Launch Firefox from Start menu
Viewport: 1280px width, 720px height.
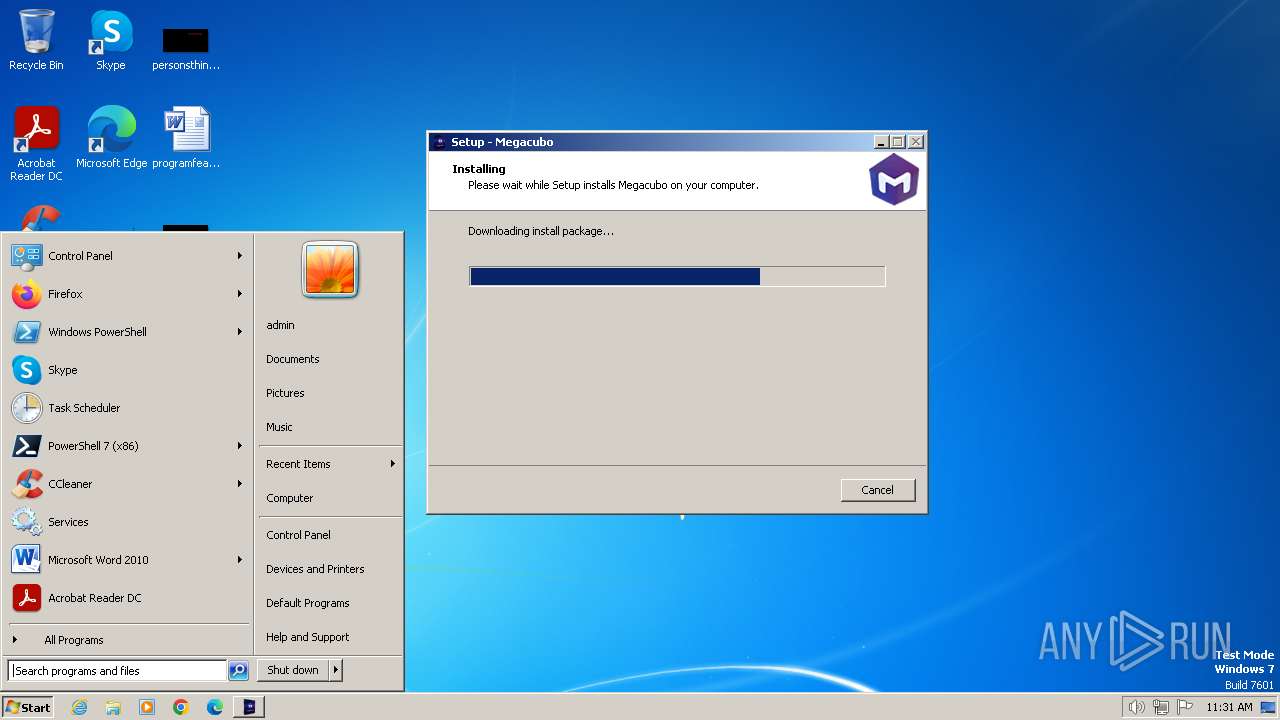click(128, 294)
